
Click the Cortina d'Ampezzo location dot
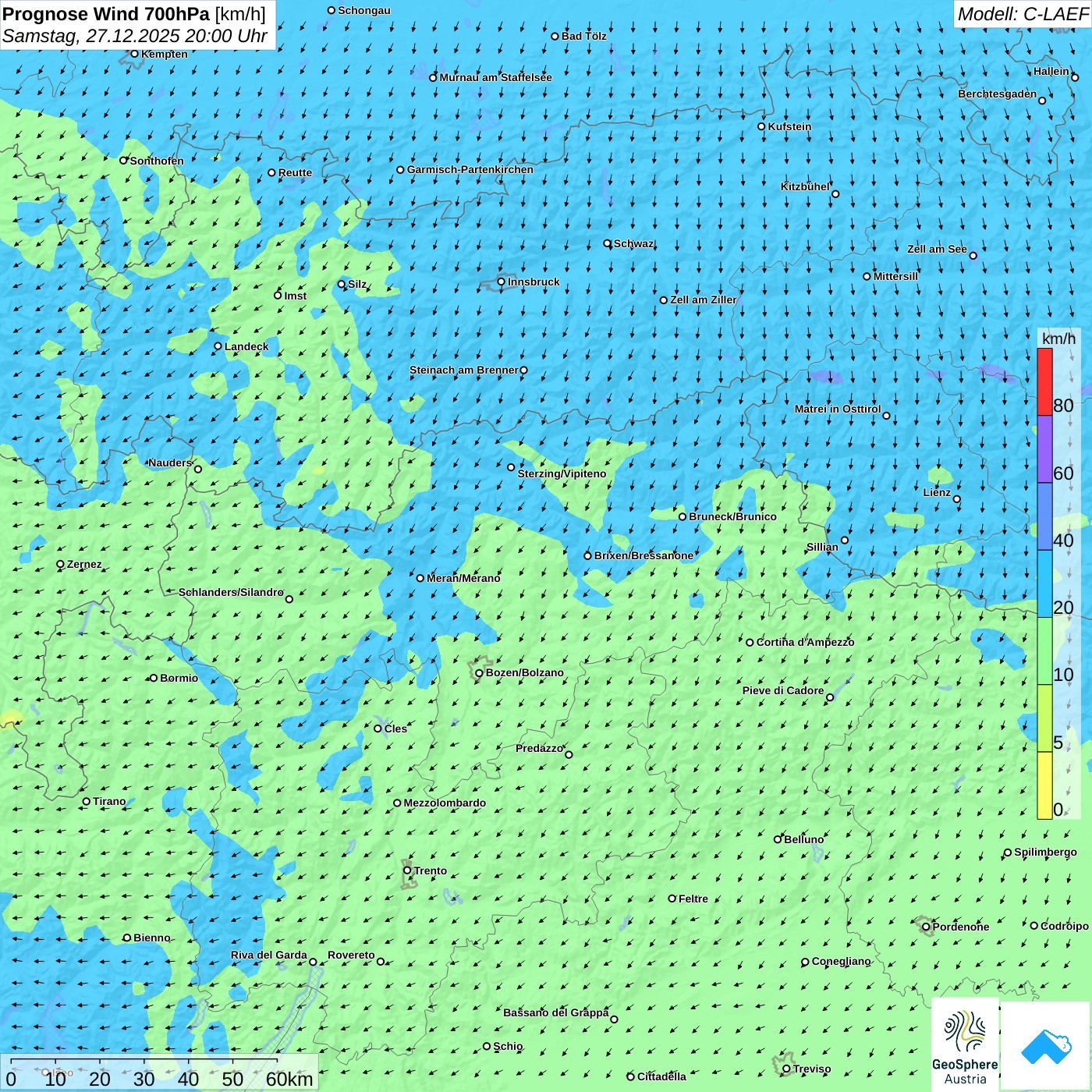tap(750, 643)
